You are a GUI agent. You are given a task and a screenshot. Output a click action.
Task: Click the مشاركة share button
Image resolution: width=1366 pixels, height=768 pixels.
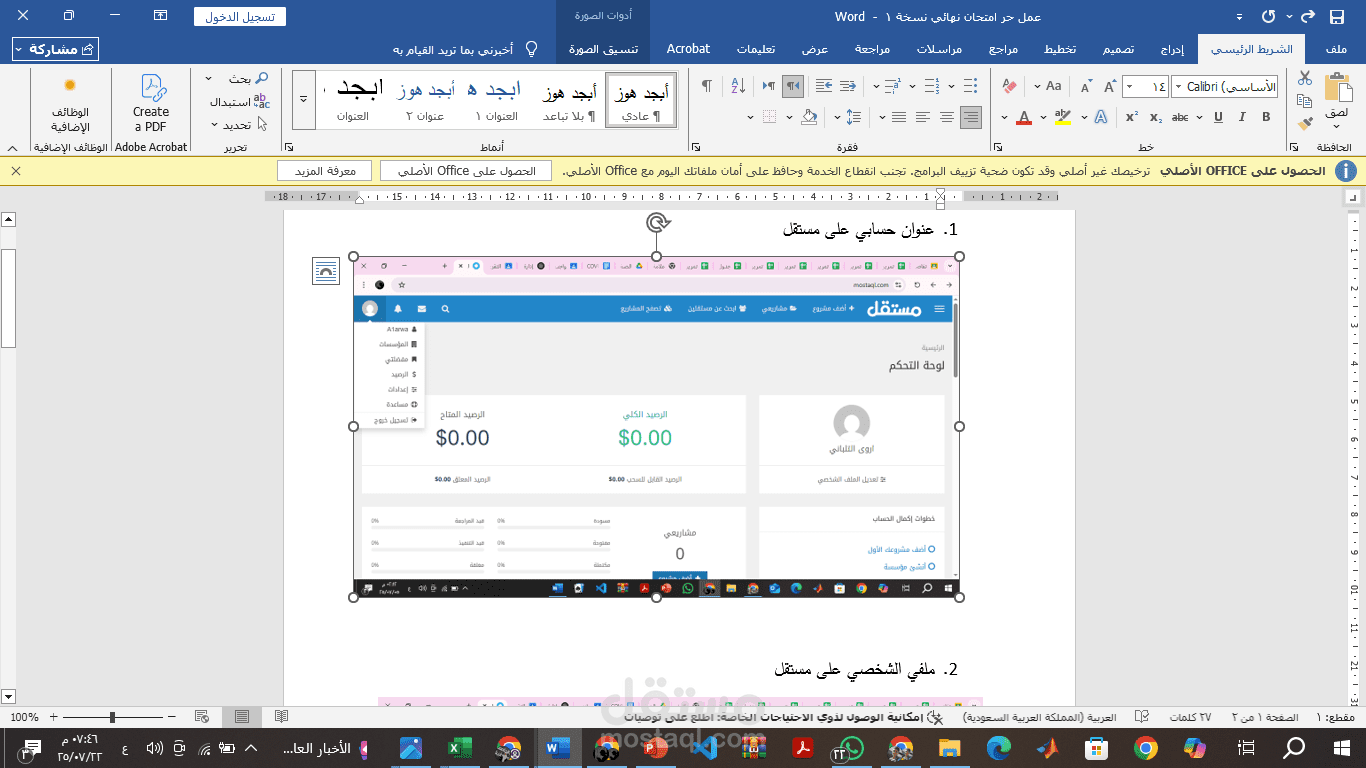[56, 49]
